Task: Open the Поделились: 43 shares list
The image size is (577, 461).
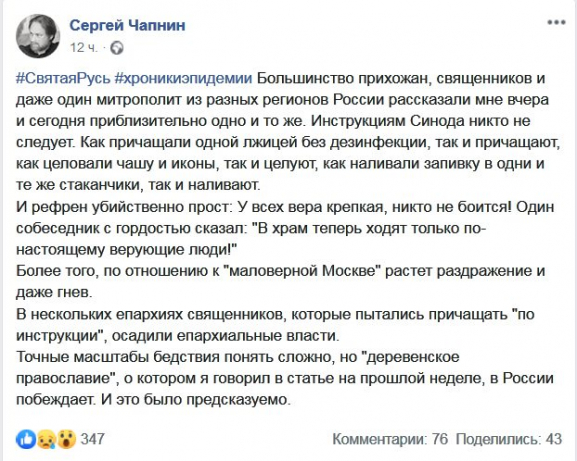Action: (509, 439)
